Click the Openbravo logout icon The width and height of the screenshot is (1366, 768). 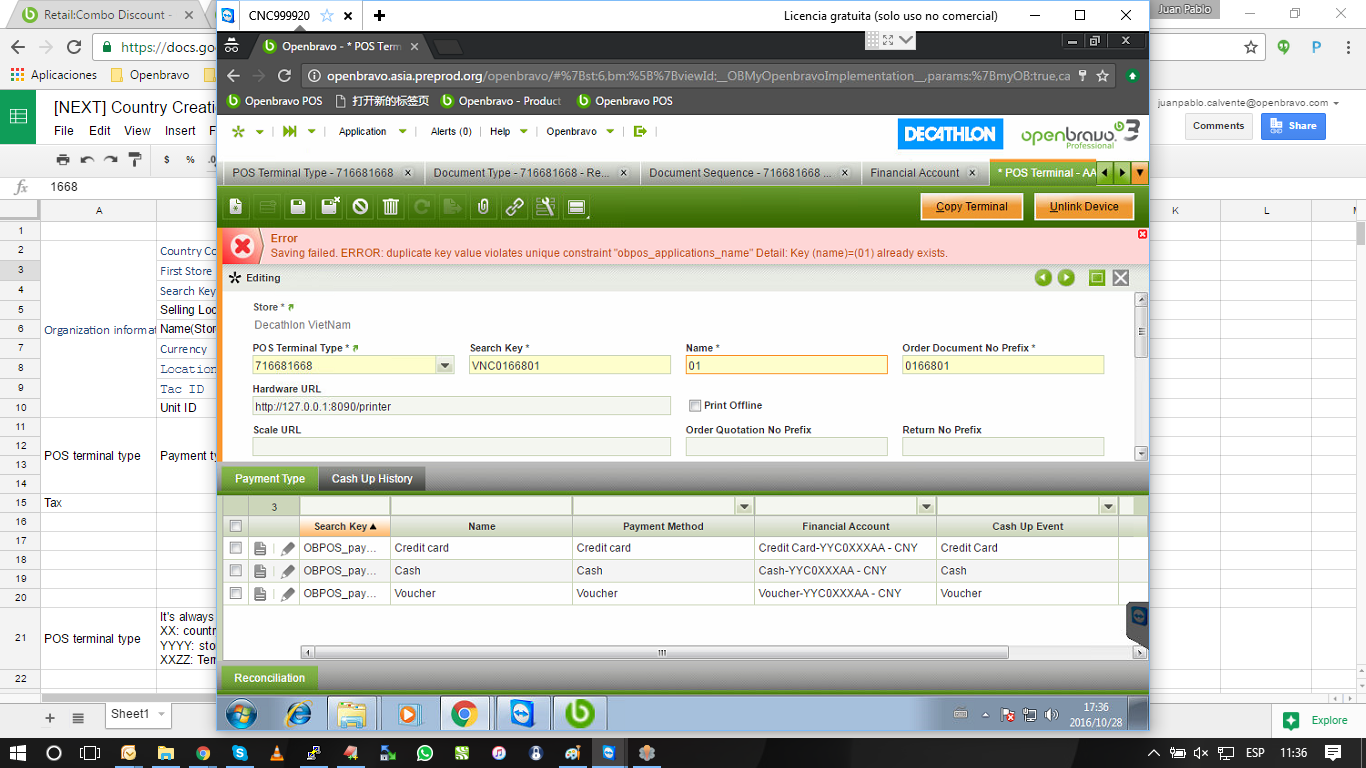point(641,131)
